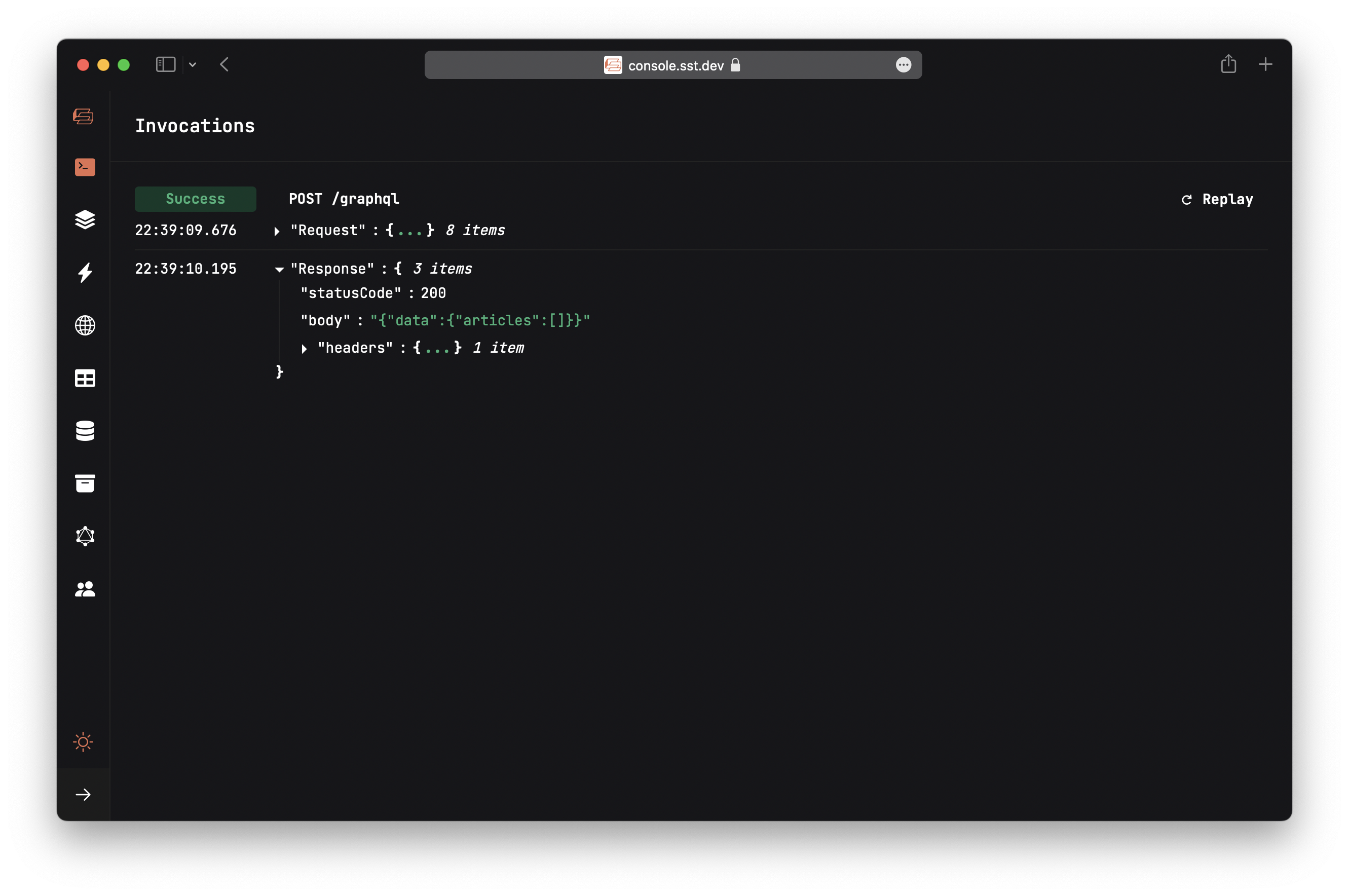Screen dimensions: 1349x896
Task: Open the Stacks panel
Action: click(x=84, y=220)
